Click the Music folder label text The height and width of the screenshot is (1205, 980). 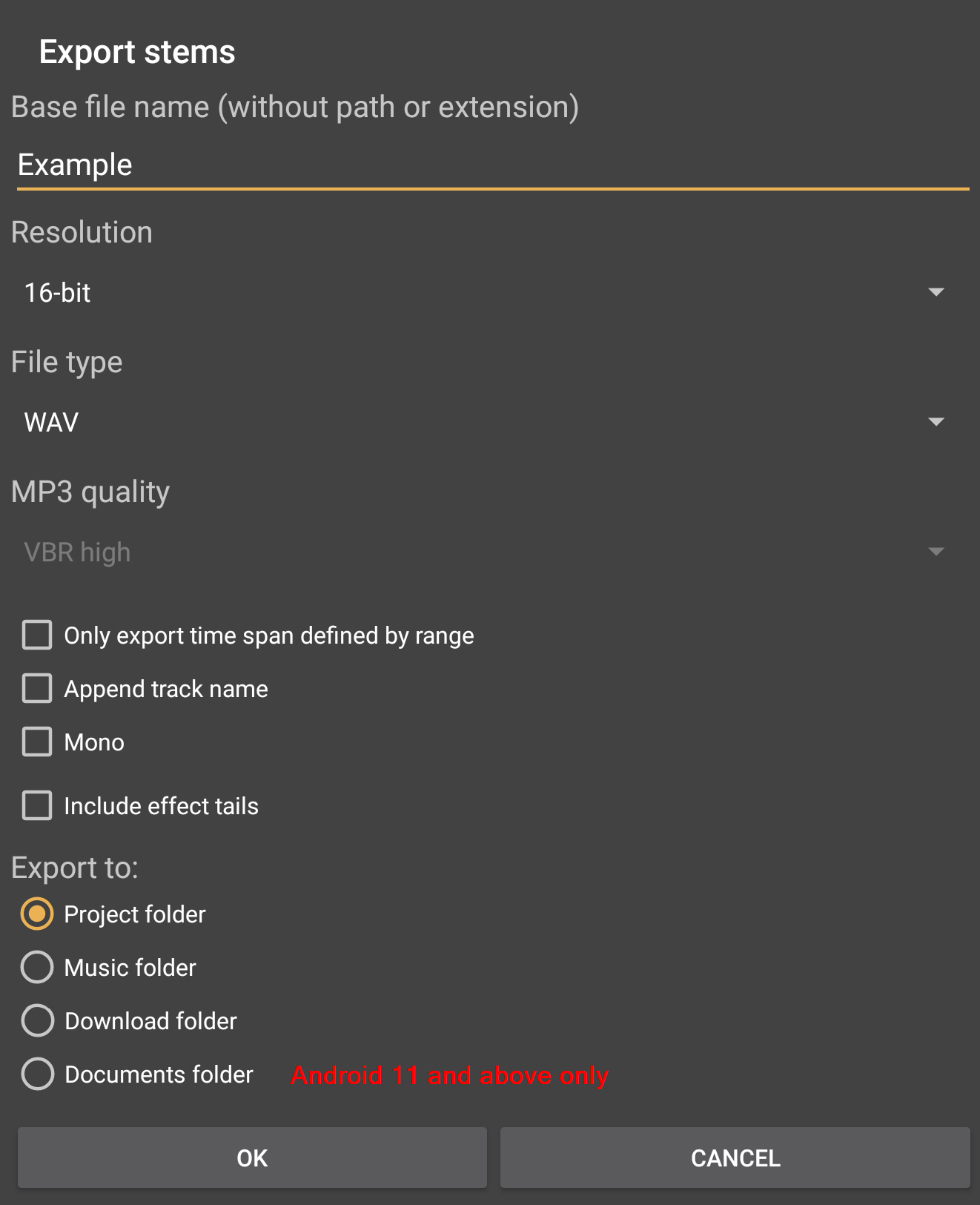click(130, 968)
